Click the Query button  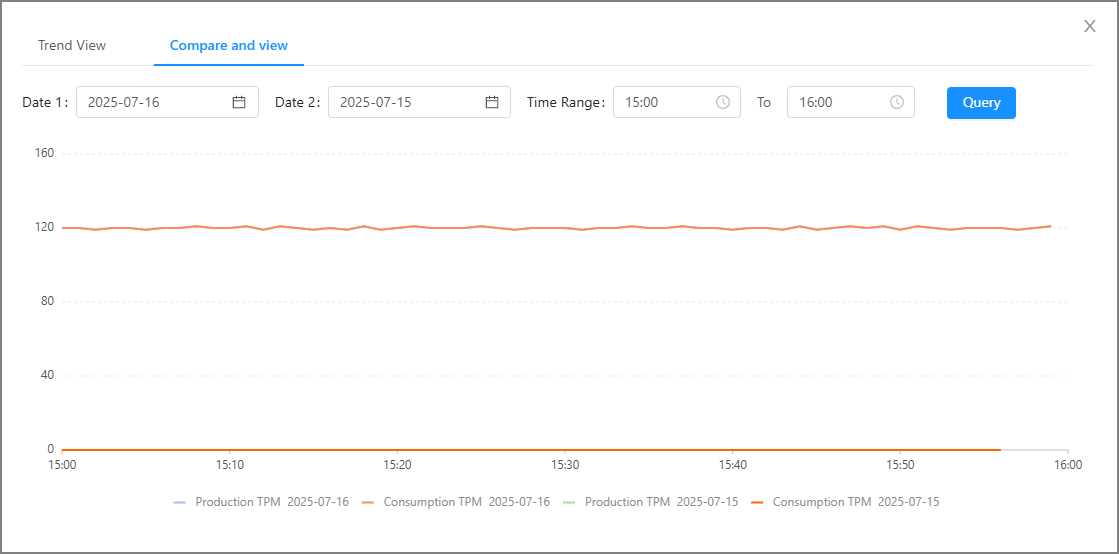(x=981, y=102)
